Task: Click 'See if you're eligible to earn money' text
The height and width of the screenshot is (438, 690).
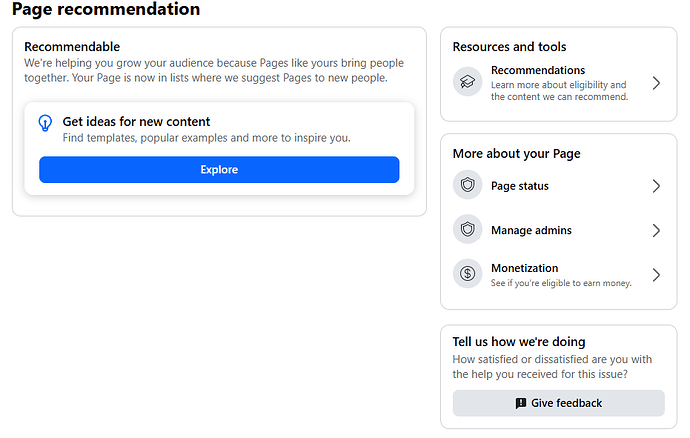Action: pos(561,283)
